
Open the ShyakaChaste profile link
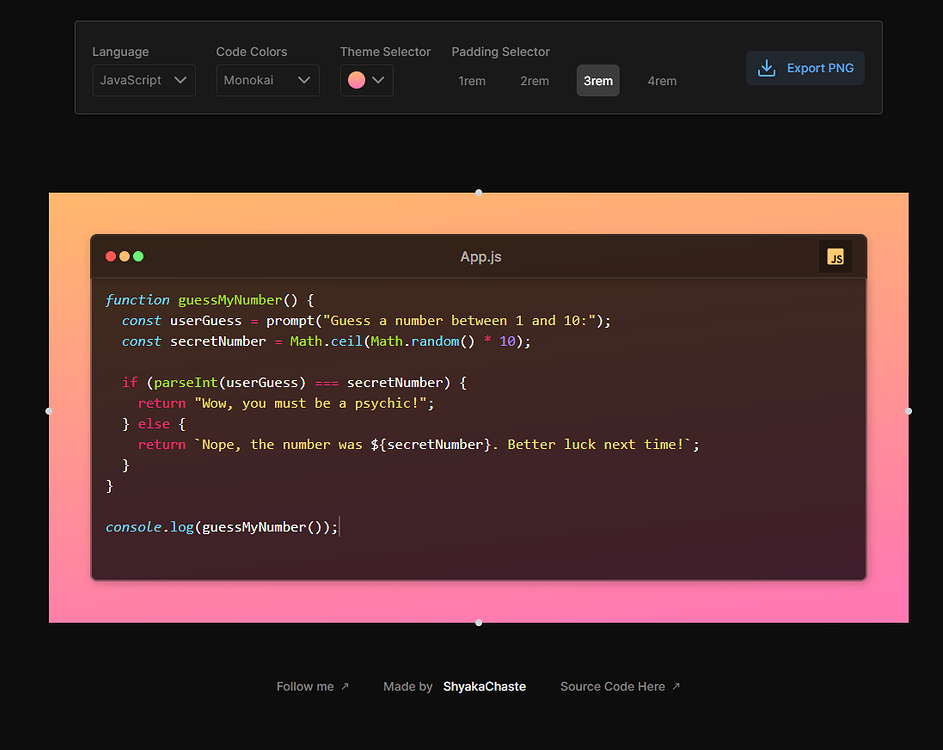[484, 686]
